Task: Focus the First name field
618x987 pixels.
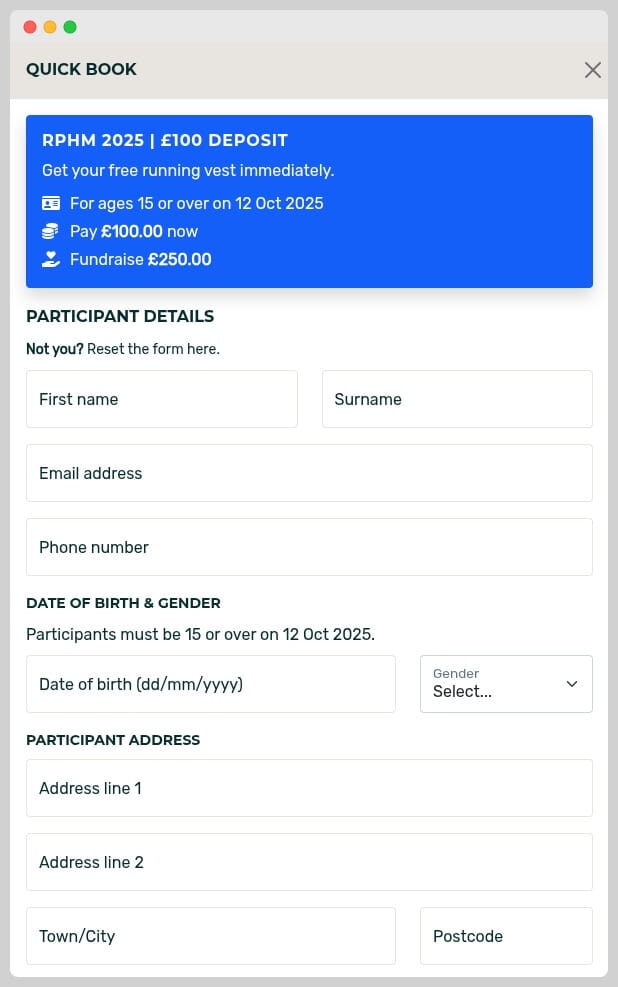Action: 162,399
